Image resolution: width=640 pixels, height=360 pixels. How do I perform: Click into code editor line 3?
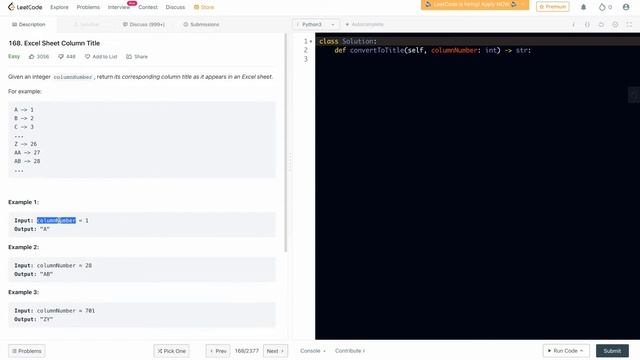(x=477, y=59)
